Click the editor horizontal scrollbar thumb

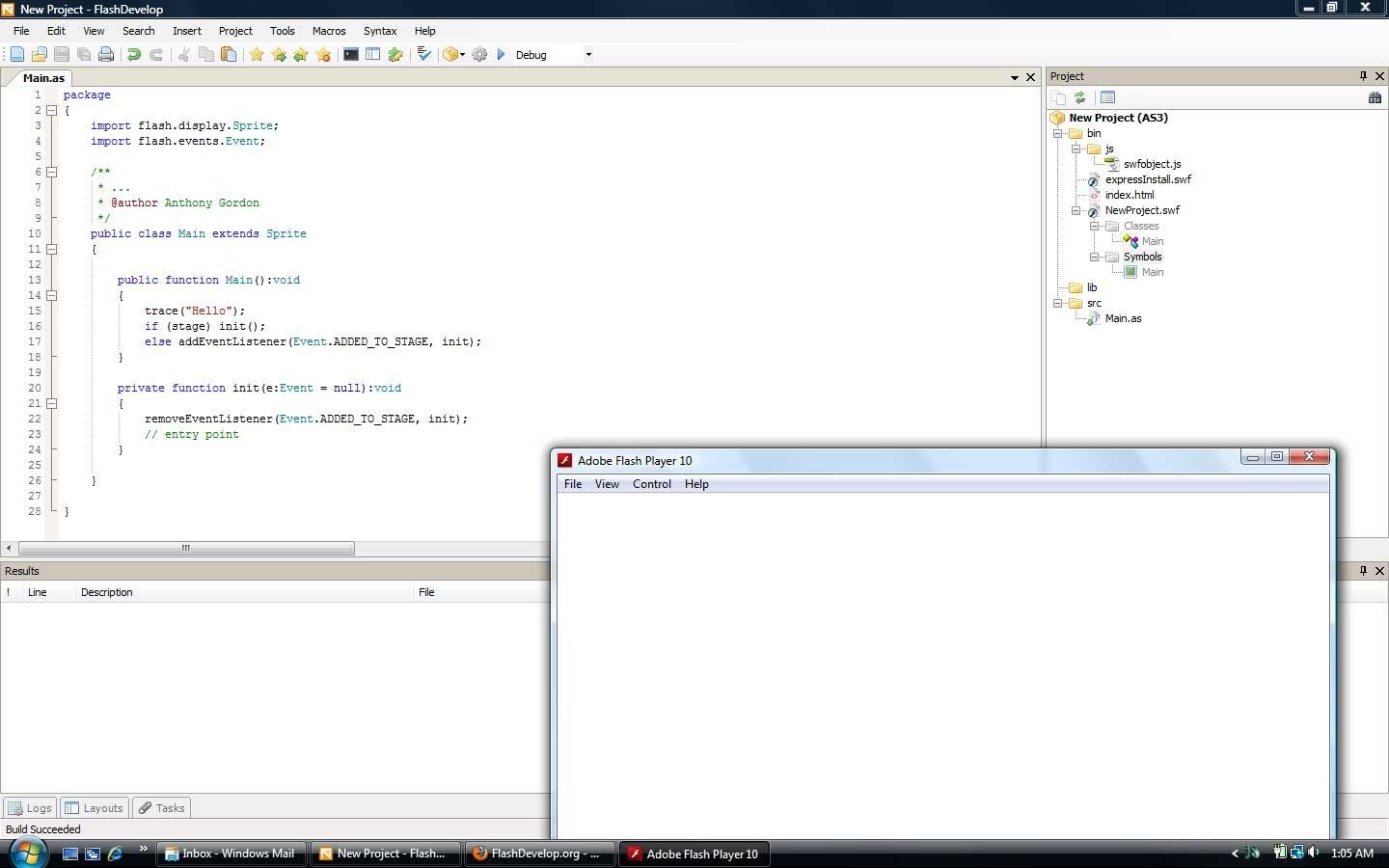tap(186, 548)
